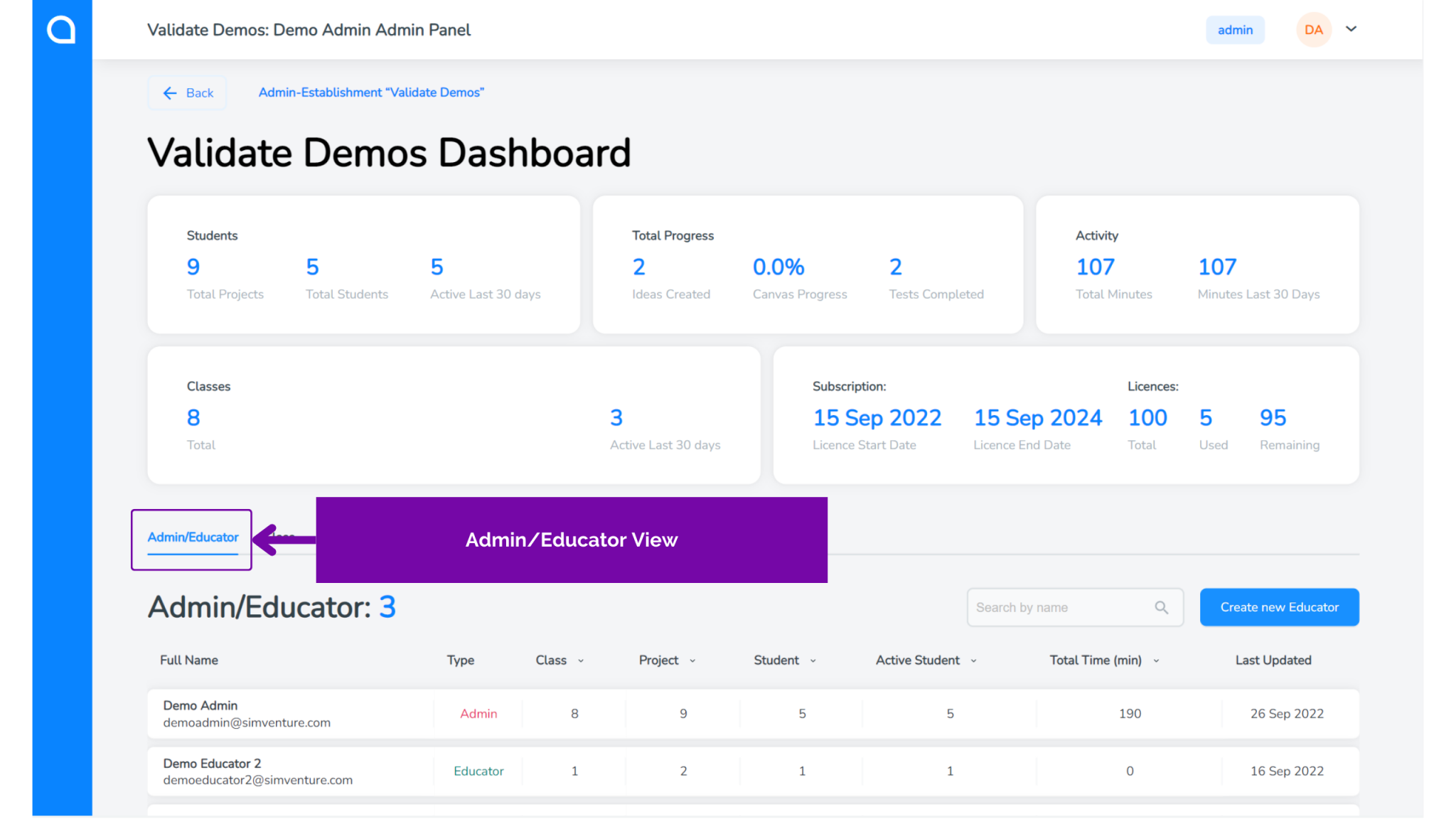Click the Full Name column header
The height and width of the screenshot is (819, 1456).
pos(188,660)
